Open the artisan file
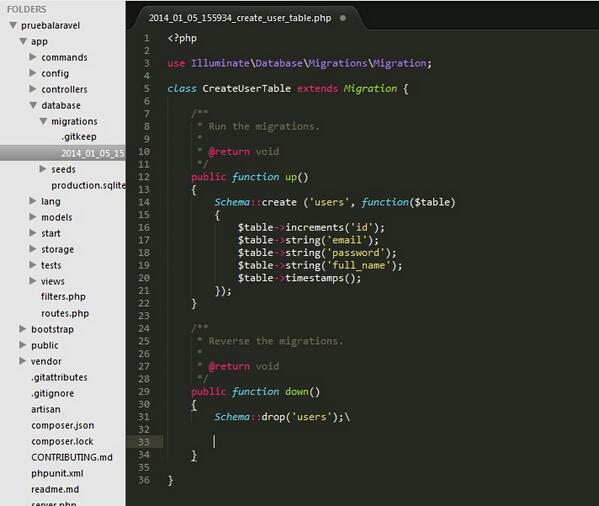Viewport: 599px width, 506px height. [x=46, y=409]
